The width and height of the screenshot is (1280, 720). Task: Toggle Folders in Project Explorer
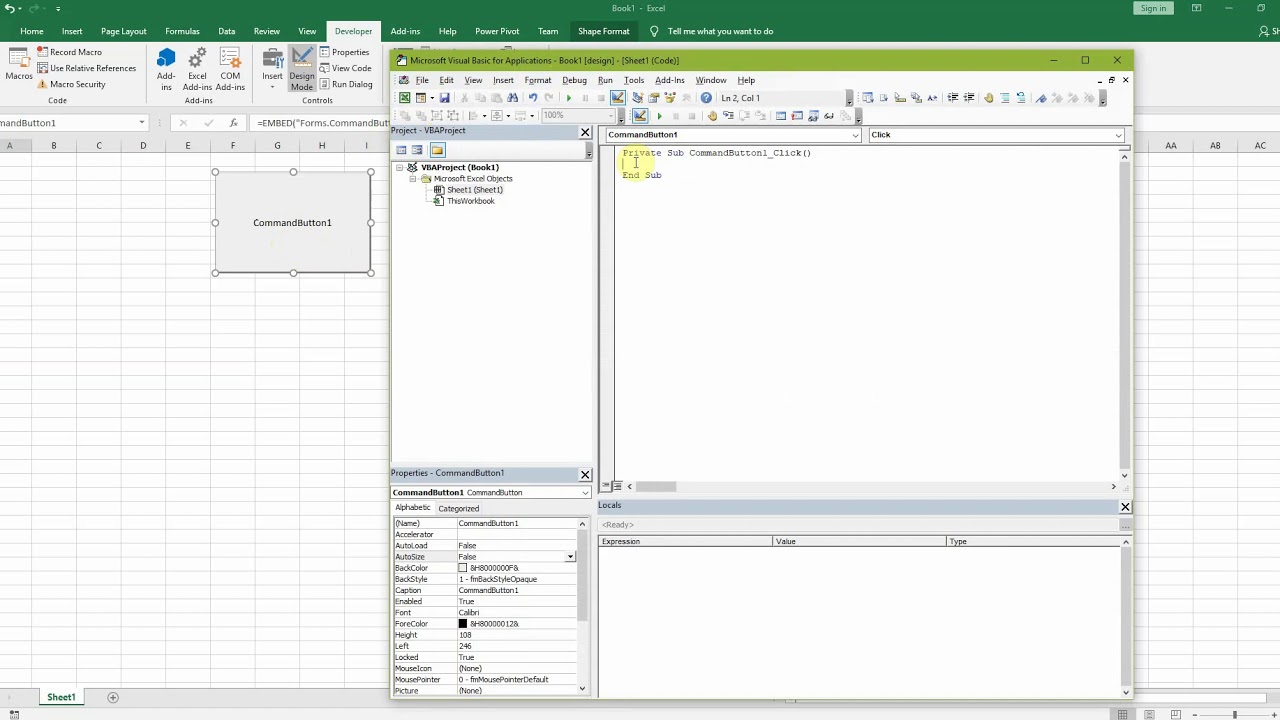click(437, 150)
